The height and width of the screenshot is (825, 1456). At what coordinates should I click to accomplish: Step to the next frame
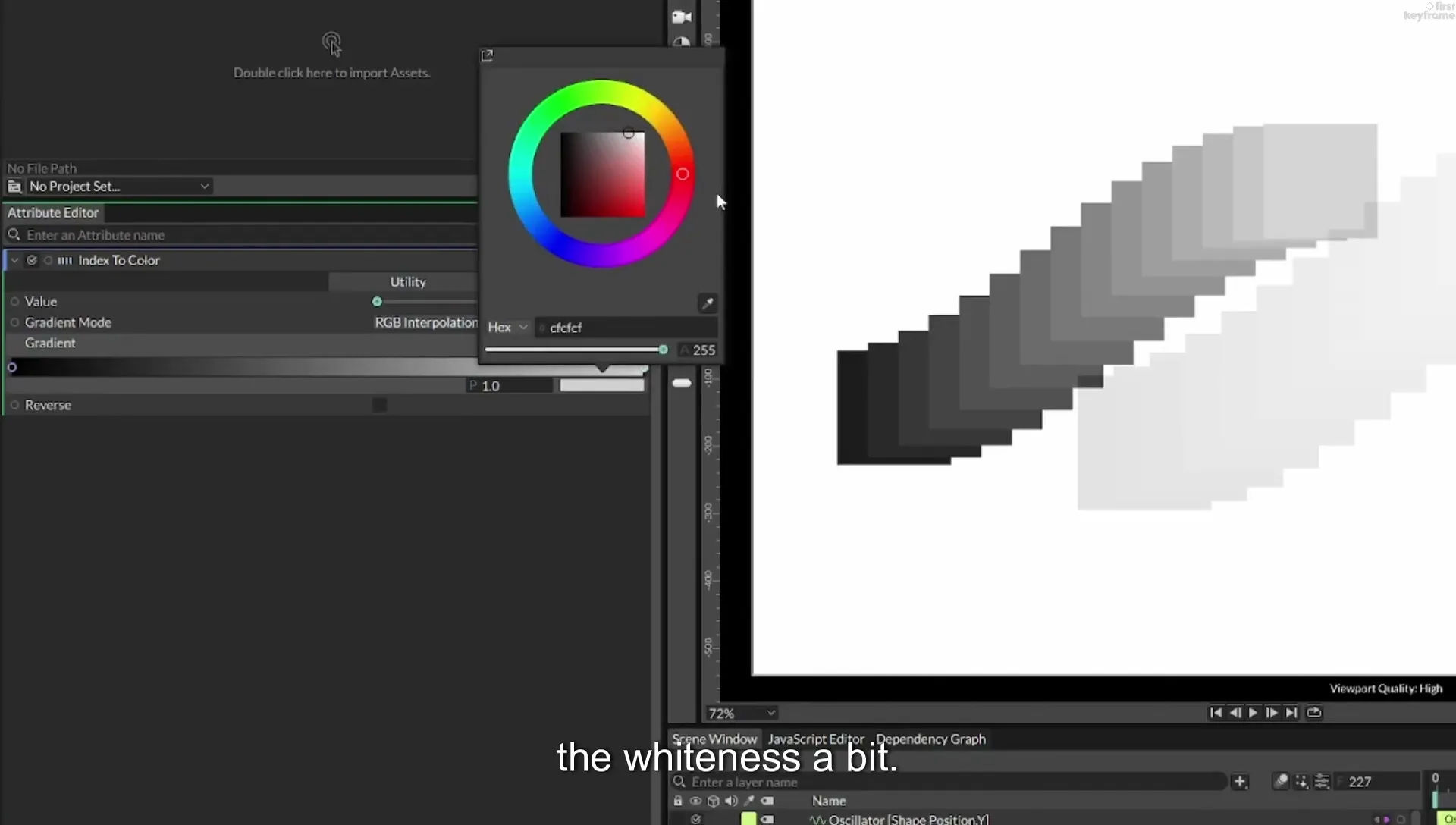[1272, 712]
